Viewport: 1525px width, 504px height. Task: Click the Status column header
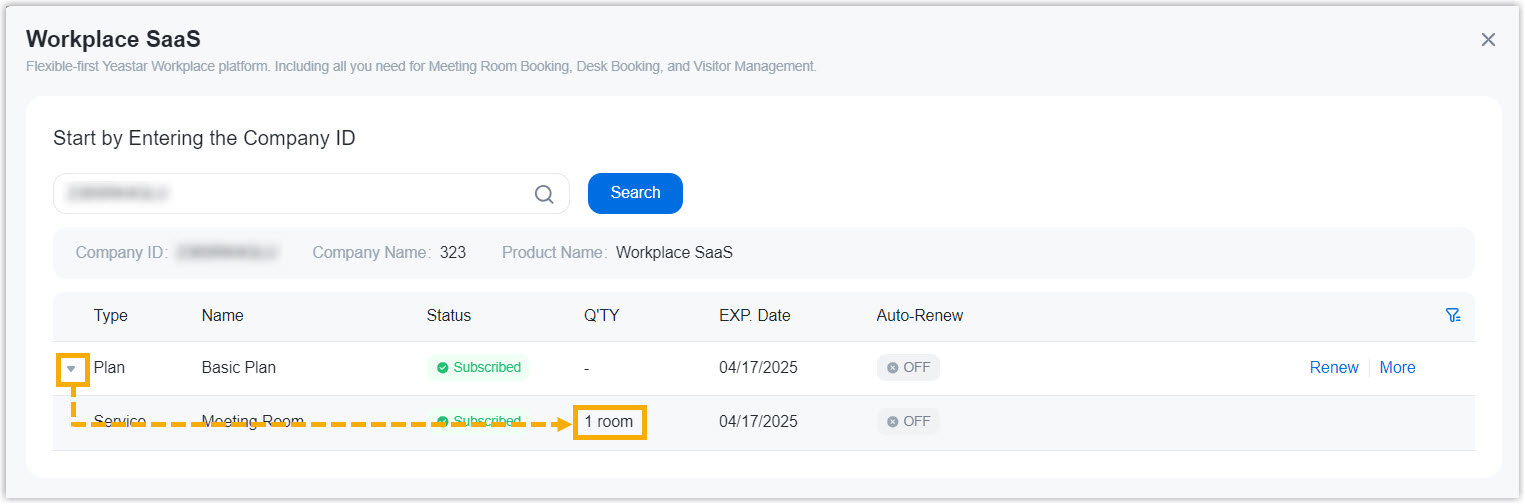(448, 316)
